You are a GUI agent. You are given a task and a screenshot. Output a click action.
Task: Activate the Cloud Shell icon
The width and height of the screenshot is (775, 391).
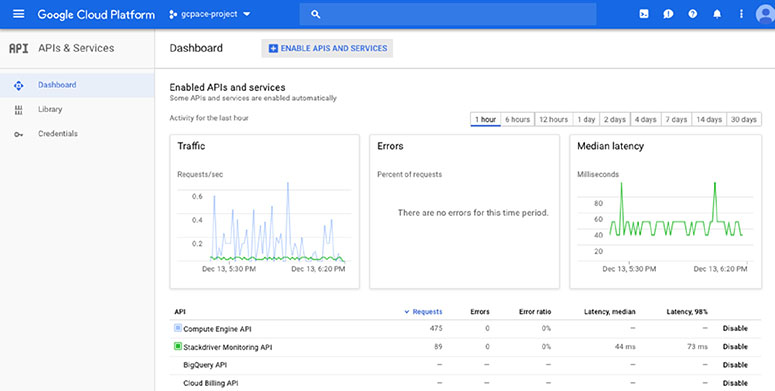click(x=644, y=14)
